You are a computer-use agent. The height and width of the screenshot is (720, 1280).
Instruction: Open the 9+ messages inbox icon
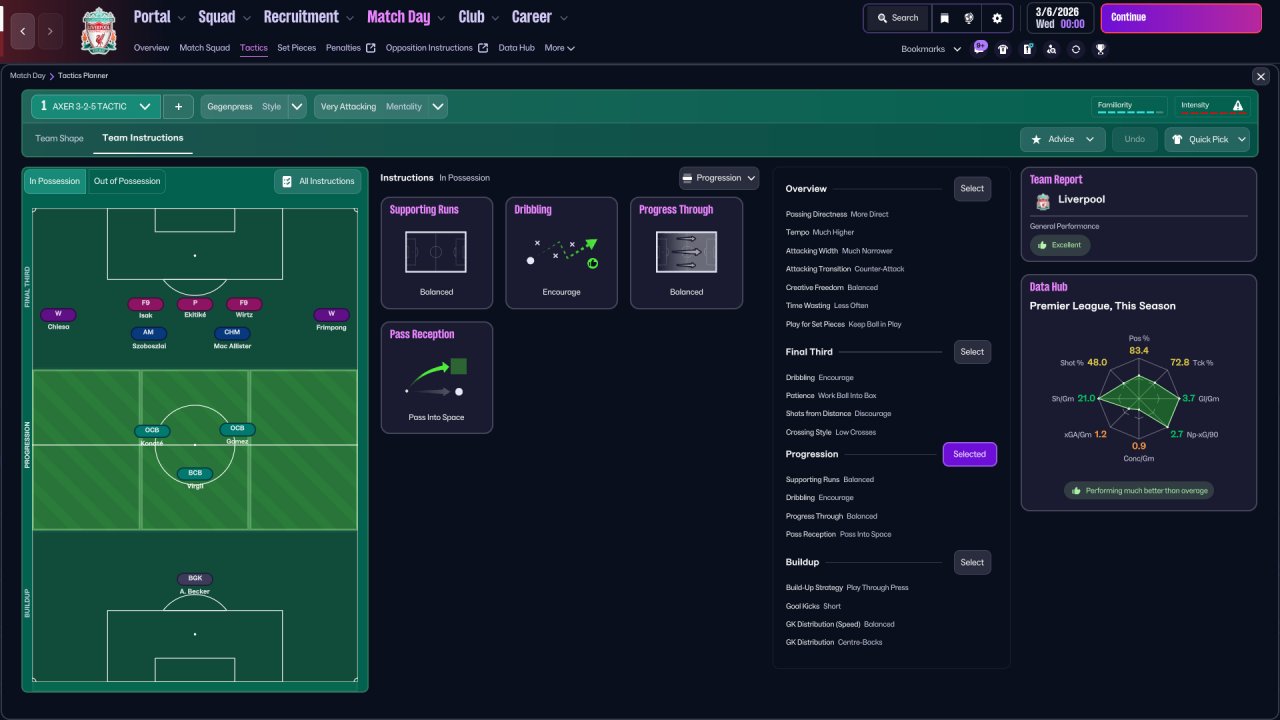tap(979, 48)
